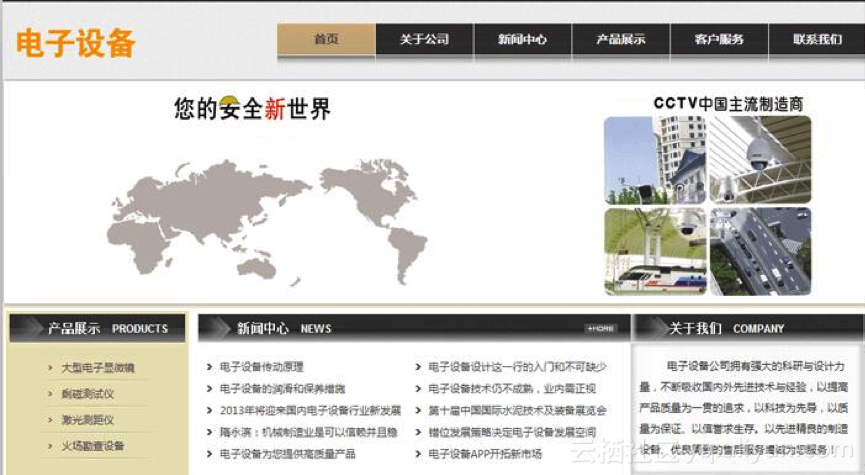Click the company description paragraph text
Viewport: 865px width, 475px height.
click(744, 408)
